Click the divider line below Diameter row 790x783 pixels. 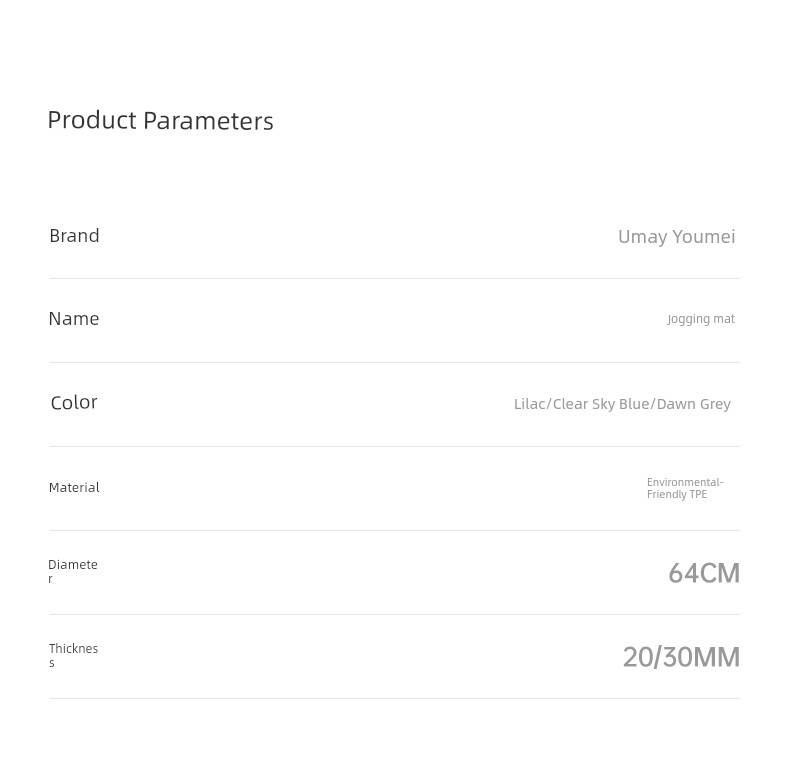click(x=394, y=614)
